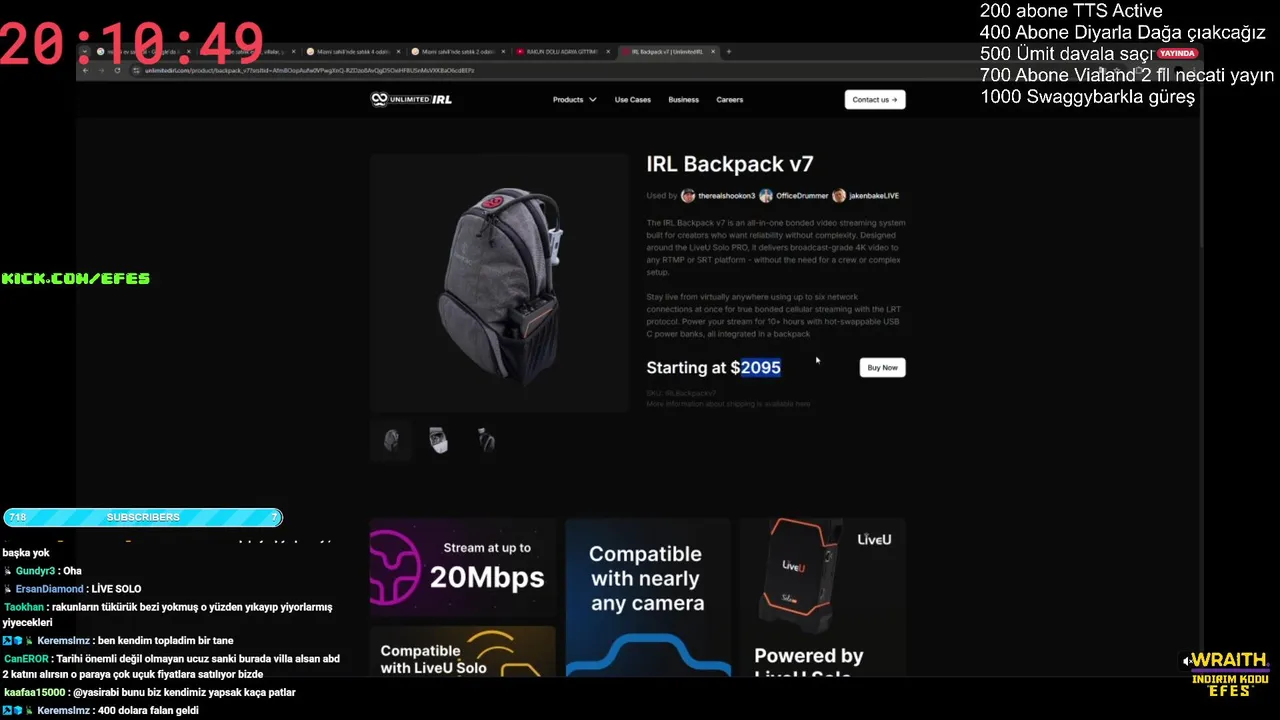The image size is (1280, 720).
Task: Open the Business menu item
Action: 683,100
